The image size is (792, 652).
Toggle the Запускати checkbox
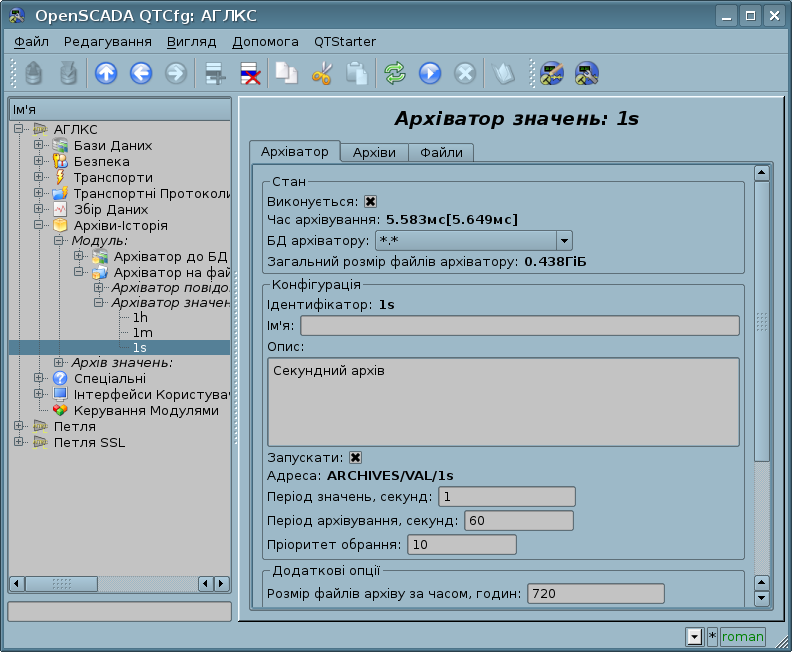pyautogui.click(x=356, y=458)
